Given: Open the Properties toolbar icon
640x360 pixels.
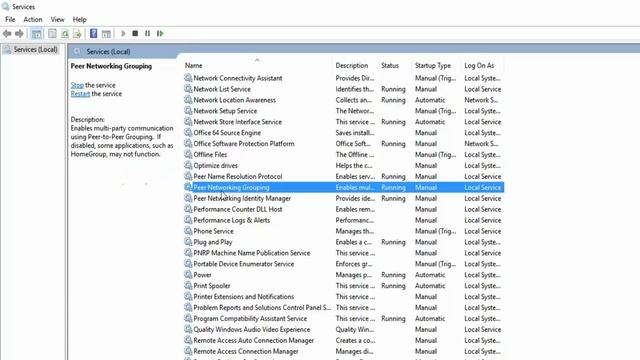Looking at the screenshot, I should tap(52, 33).
